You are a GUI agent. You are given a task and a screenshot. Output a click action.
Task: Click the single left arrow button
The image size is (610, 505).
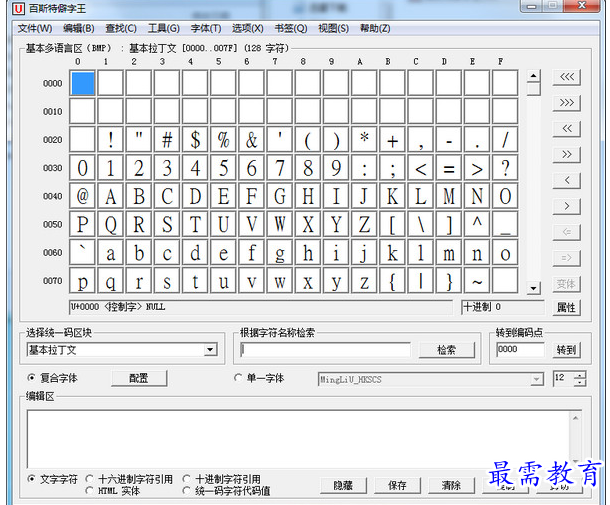(567, 181)
